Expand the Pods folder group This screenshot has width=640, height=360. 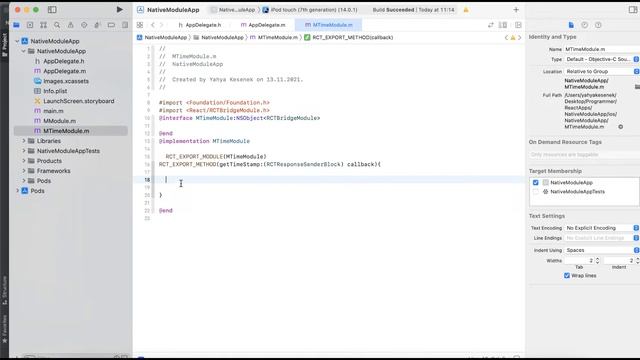point(24,181)
